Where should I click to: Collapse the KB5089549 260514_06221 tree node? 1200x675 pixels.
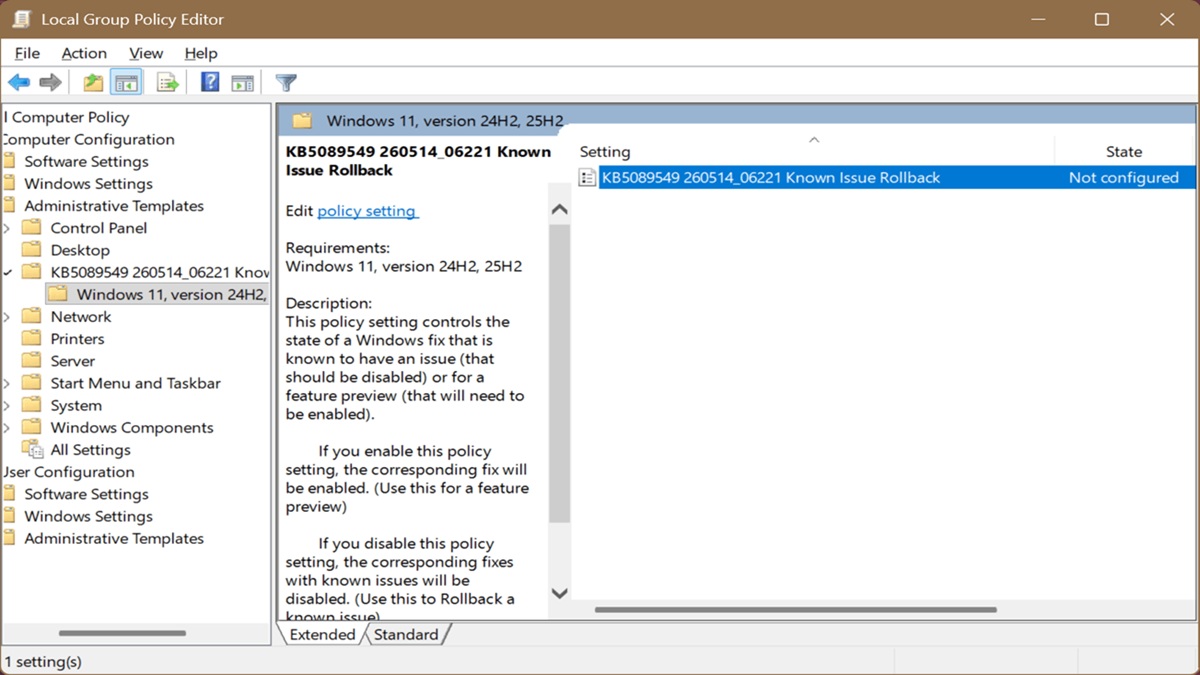tap(7, 272)
